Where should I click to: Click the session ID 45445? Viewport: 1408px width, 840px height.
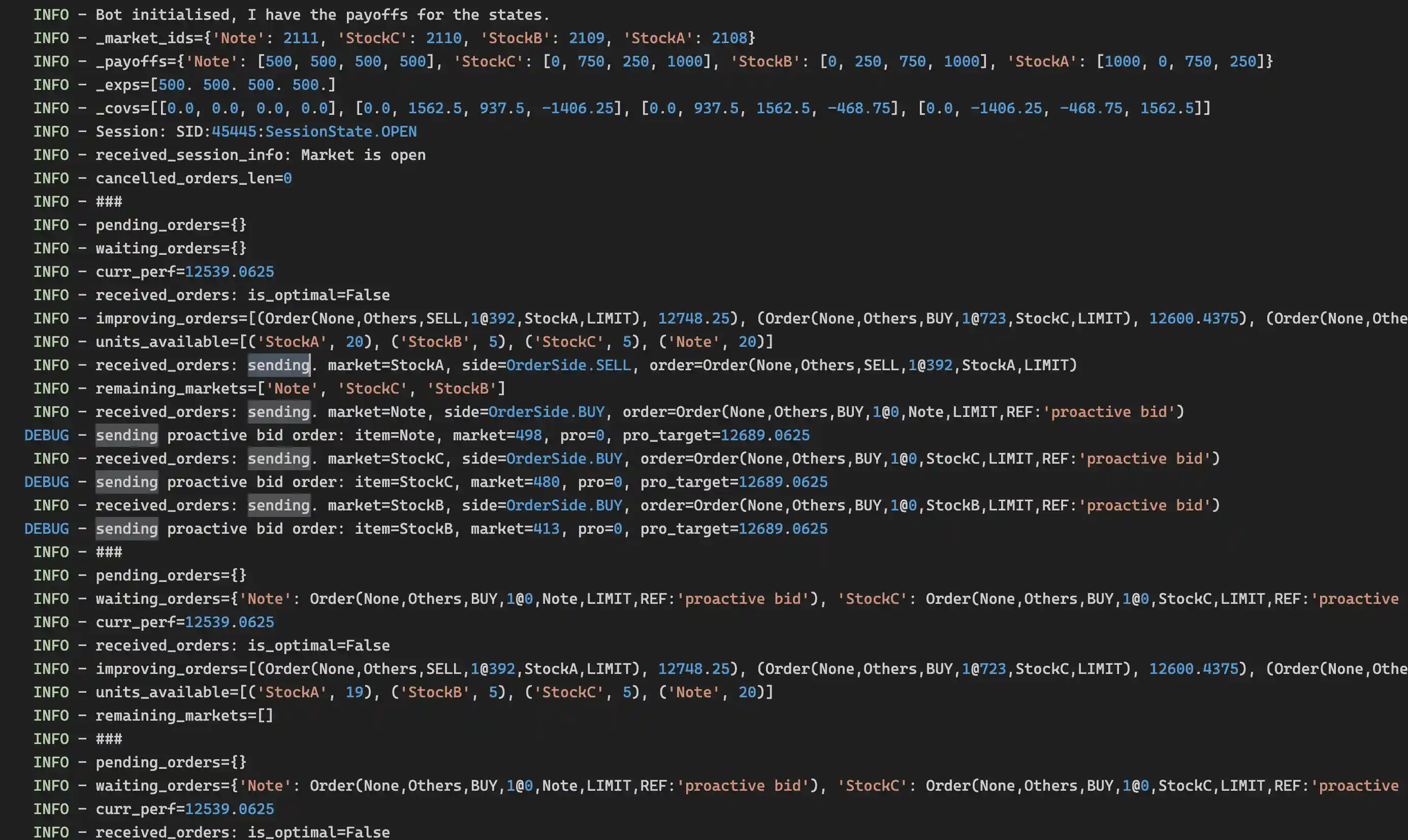[x=233, y=132]
